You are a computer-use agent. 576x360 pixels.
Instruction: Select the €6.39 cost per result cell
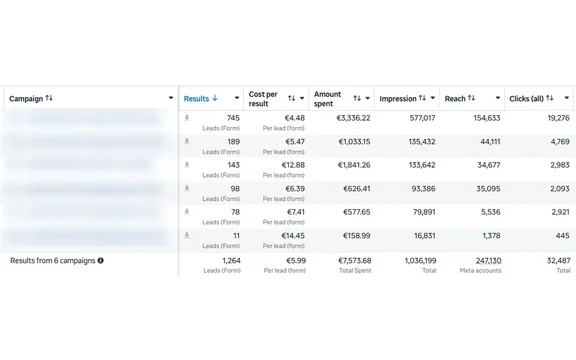pos(295,188)
